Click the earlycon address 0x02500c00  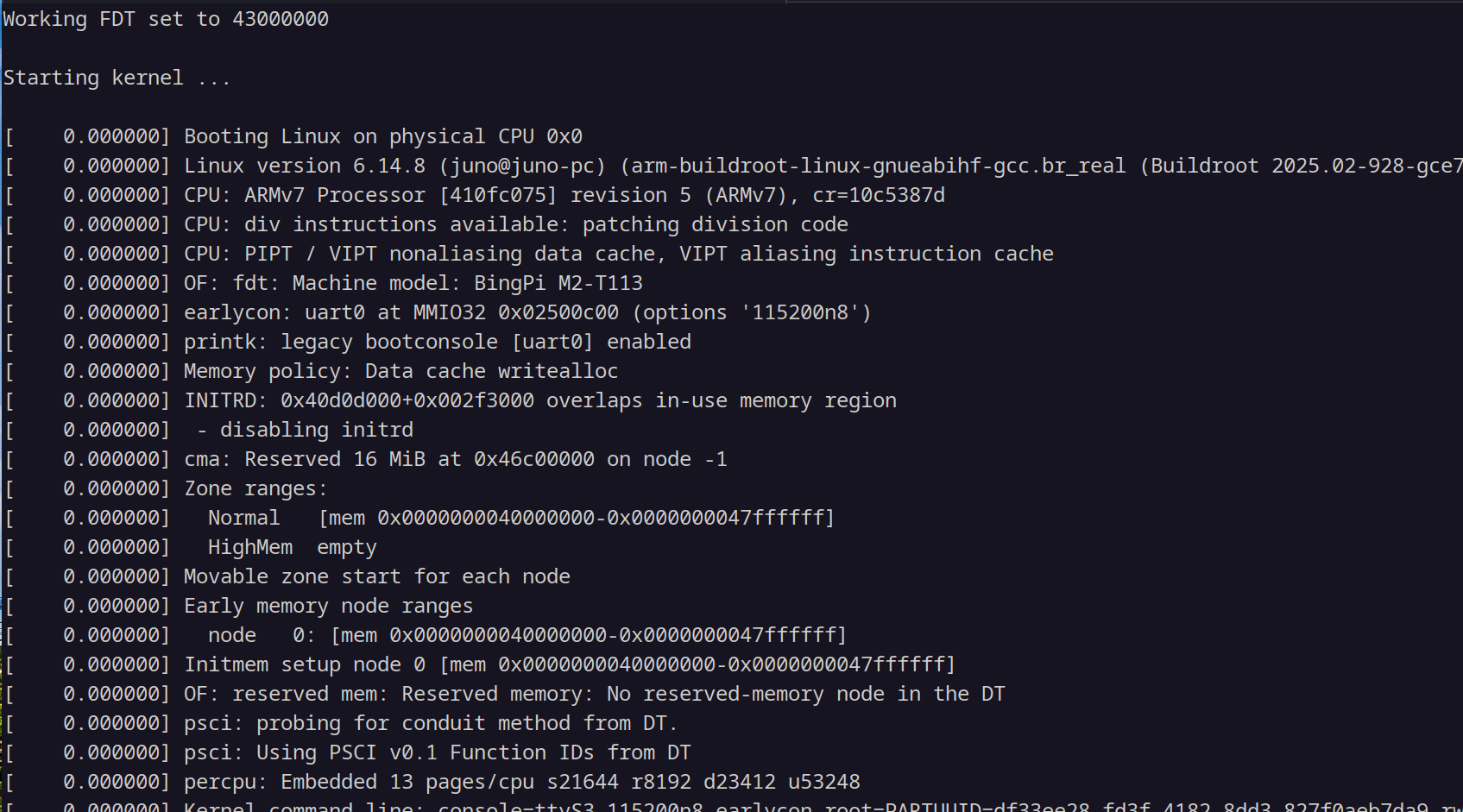[558, 312]
